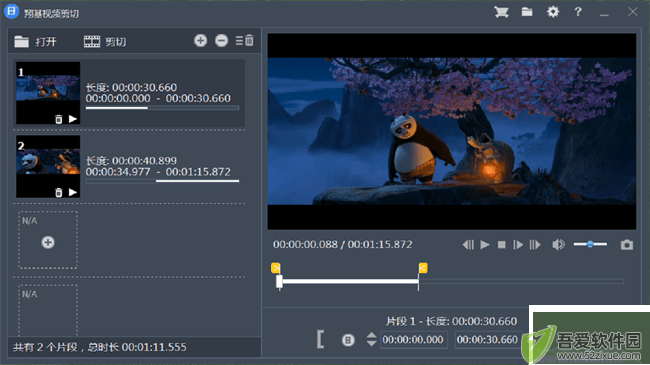Click the timeline playhead handle
650x365 pixels.
(x=279, y=281)
